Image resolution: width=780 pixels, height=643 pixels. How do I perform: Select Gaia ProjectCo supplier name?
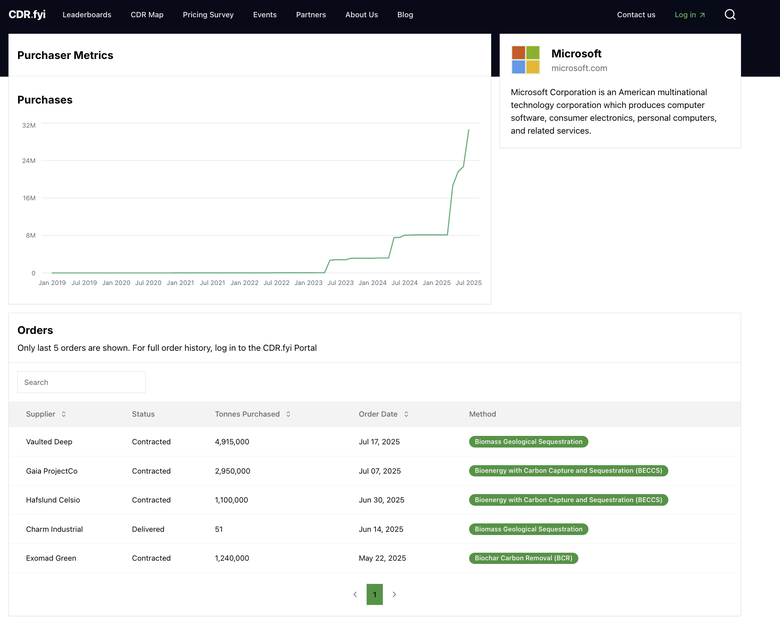[52, 471]
